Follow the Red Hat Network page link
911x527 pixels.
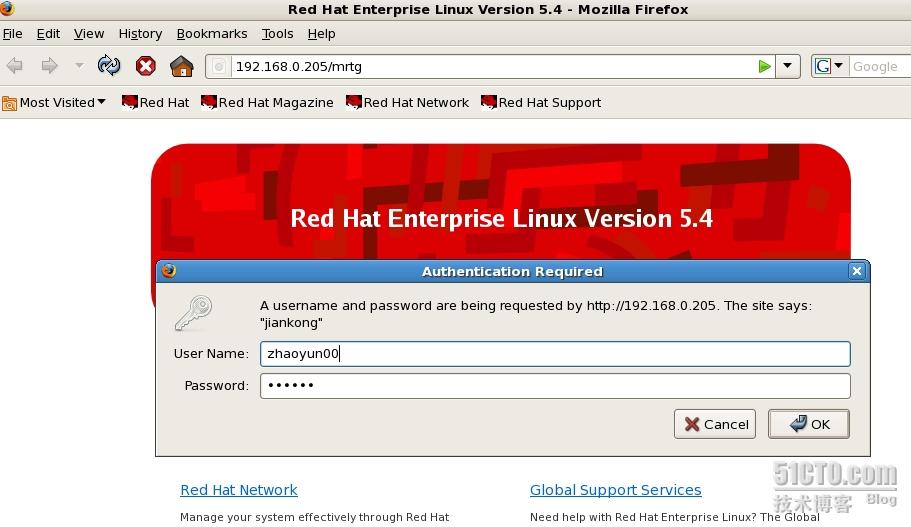pyautogui.click(x=239, y=490)
